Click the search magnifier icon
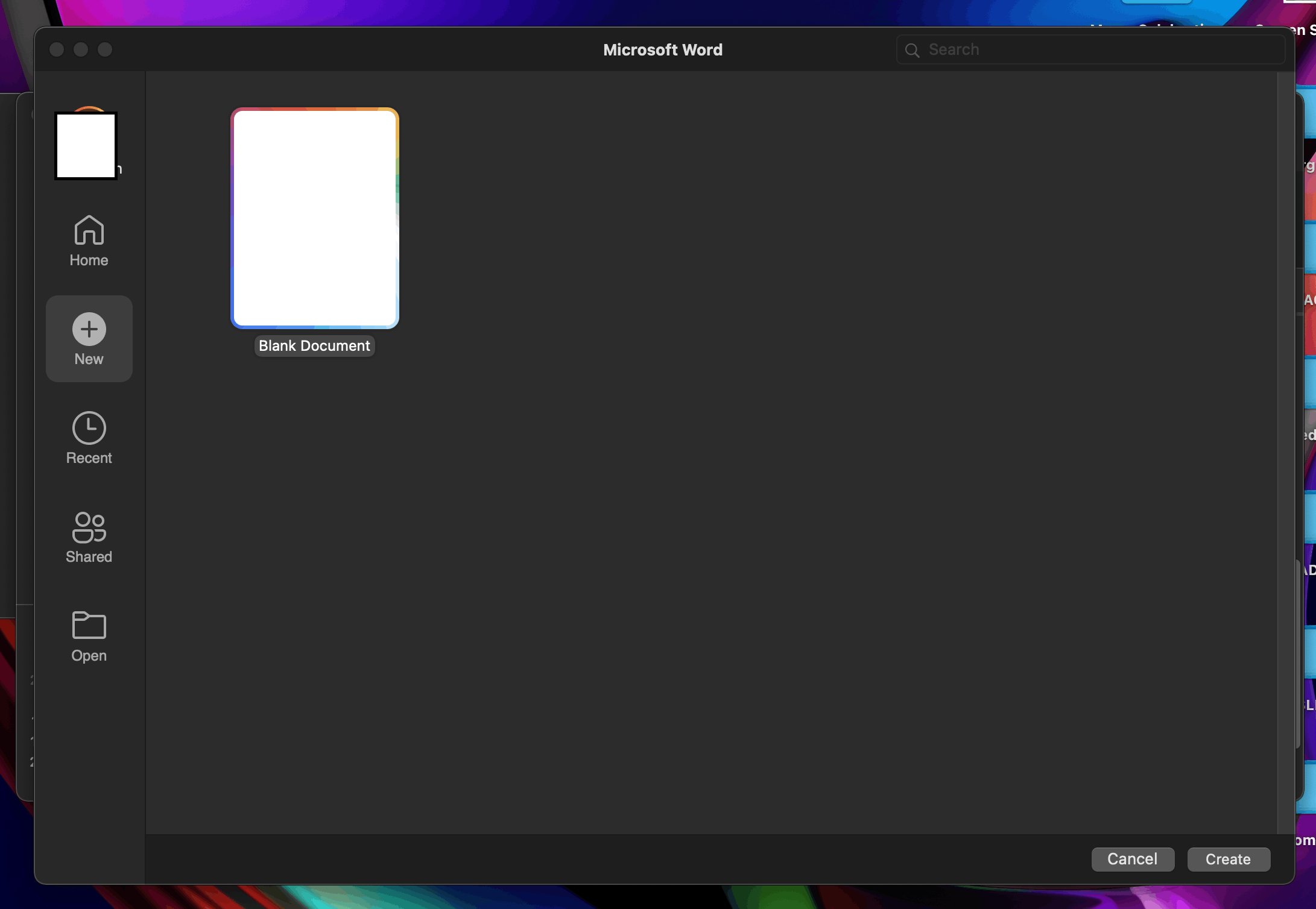This screenshot has height=909, width=1316. 913,50
